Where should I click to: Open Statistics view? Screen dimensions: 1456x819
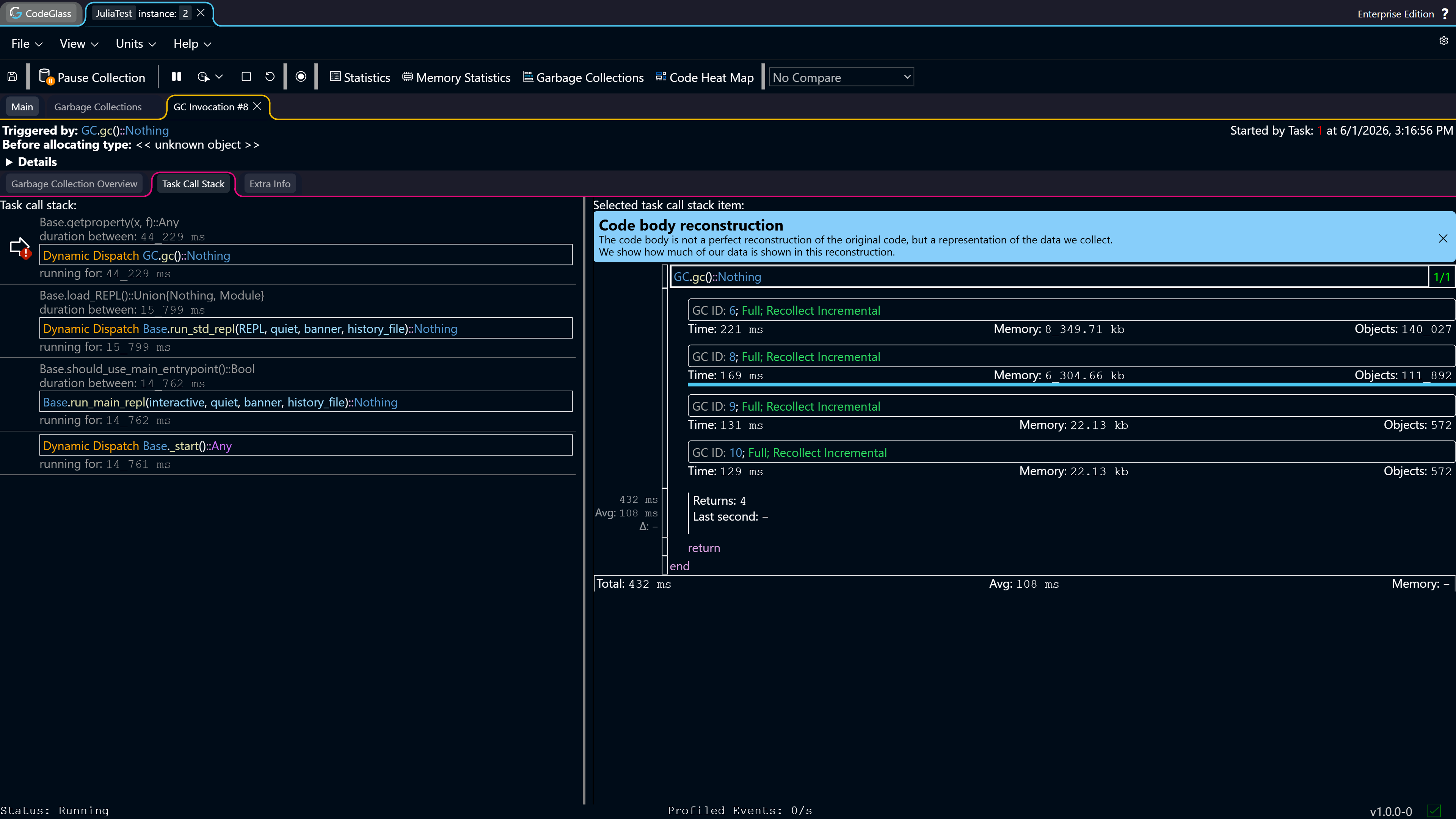tap(360, 77)
